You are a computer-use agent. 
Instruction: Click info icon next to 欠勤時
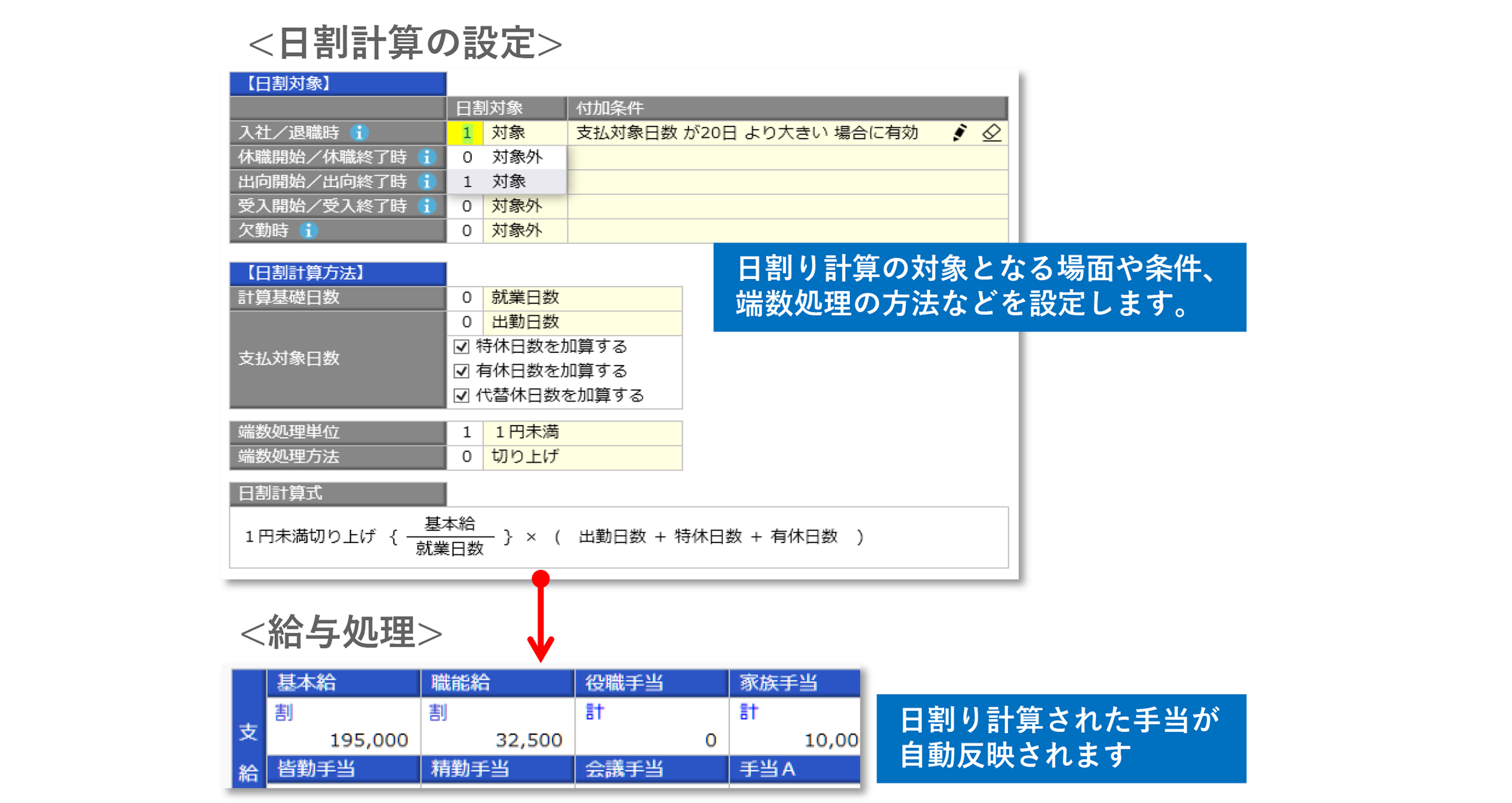309,231
